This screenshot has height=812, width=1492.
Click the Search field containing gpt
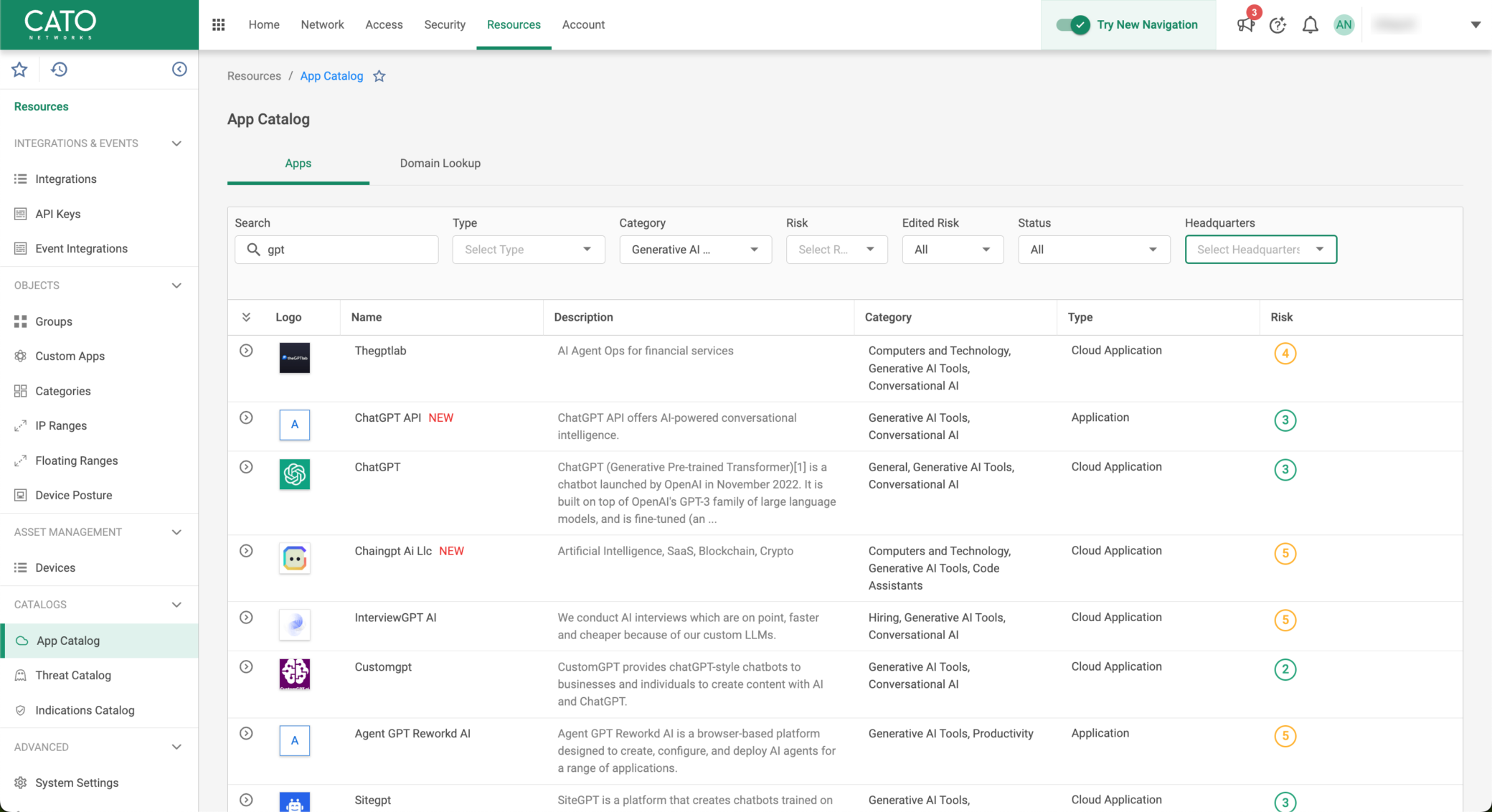pyautogui.click(x=336, y=250)
